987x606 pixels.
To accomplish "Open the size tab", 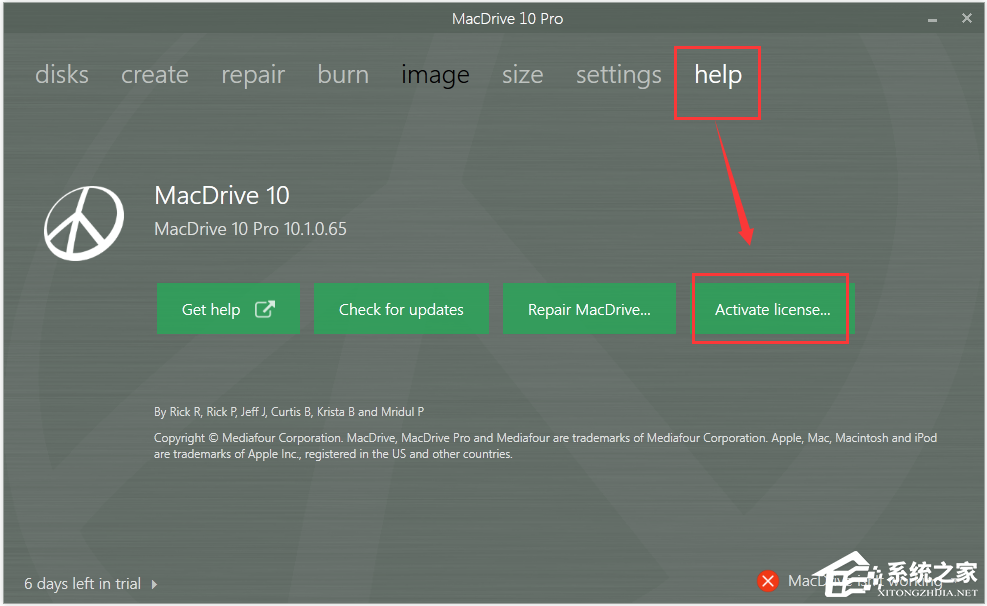I will coord(522,75).
